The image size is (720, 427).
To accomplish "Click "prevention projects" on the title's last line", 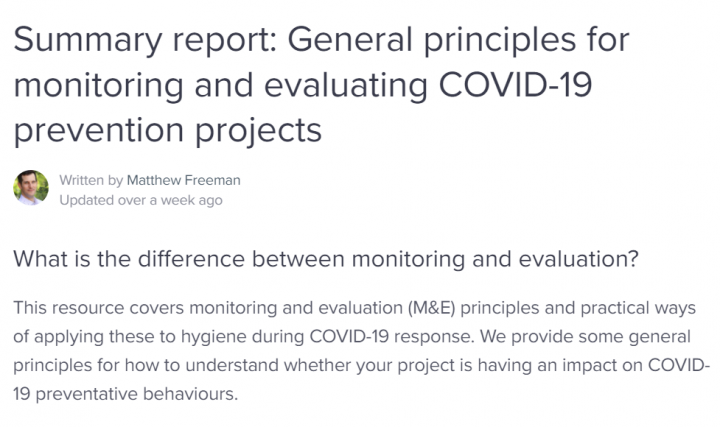I will tap(168, 130).
